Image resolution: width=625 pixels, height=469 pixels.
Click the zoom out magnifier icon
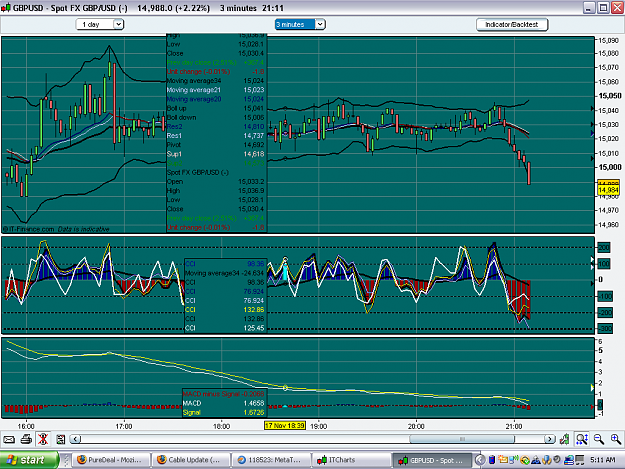[599, 439]
